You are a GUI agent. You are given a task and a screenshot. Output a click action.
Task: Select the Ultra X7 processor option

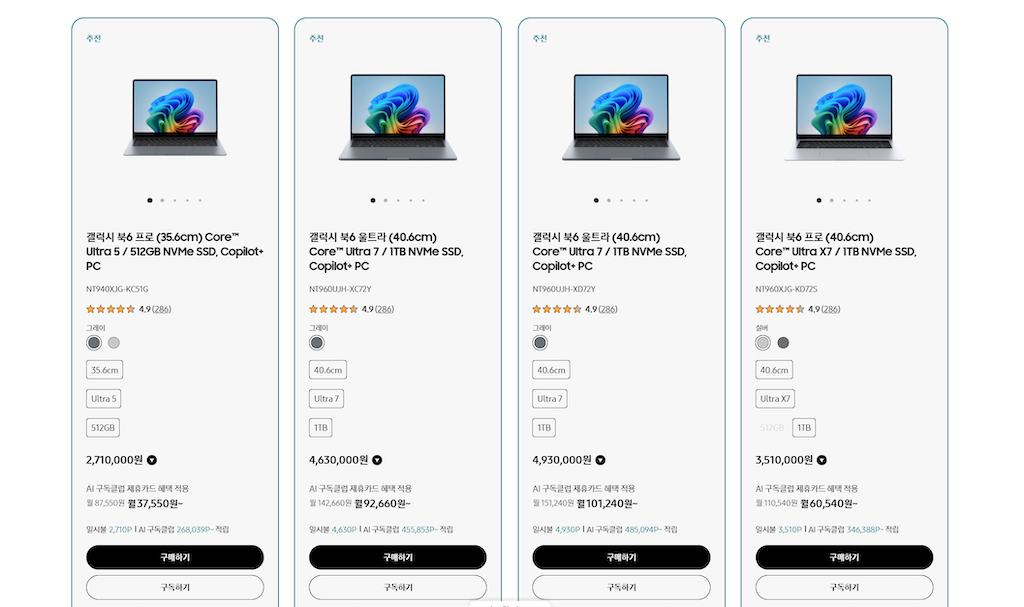[774, 399]
